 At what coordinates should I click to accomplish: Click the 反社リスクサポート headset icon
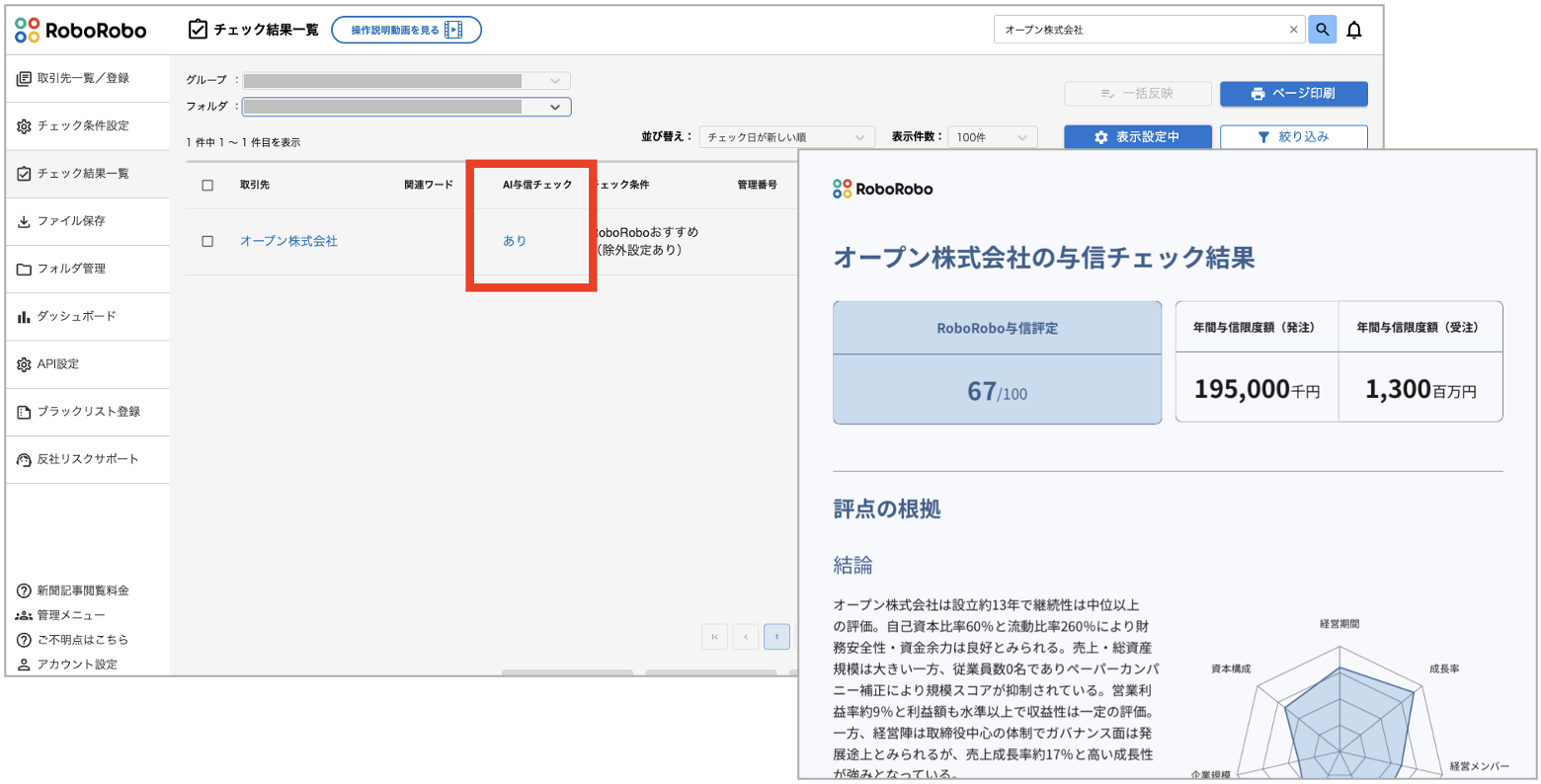point(24,459)
